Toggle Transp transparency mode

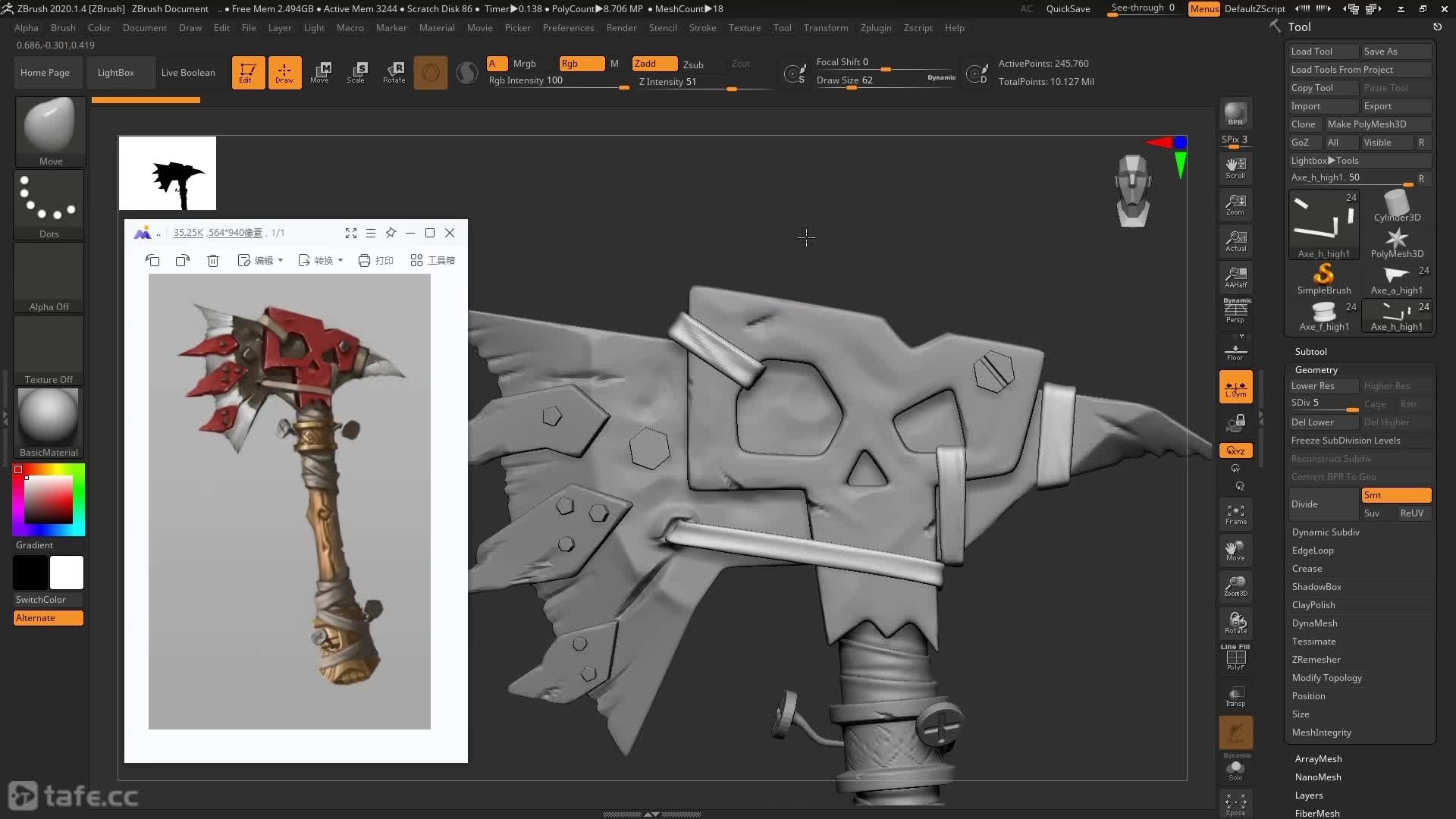(x=1235, y=695)
